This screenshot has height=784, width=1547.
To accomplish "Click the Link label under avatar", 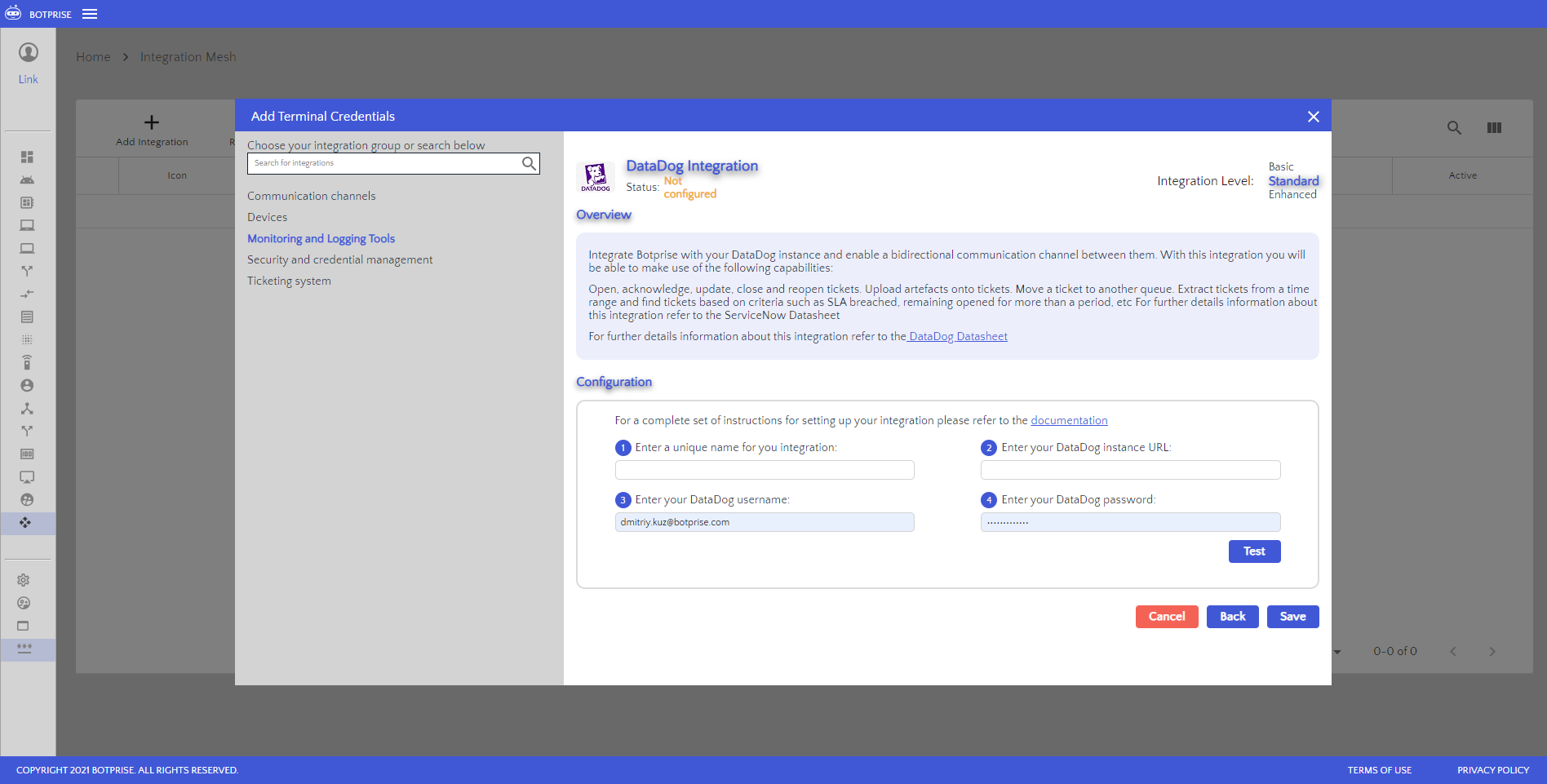I will [29, 79].
